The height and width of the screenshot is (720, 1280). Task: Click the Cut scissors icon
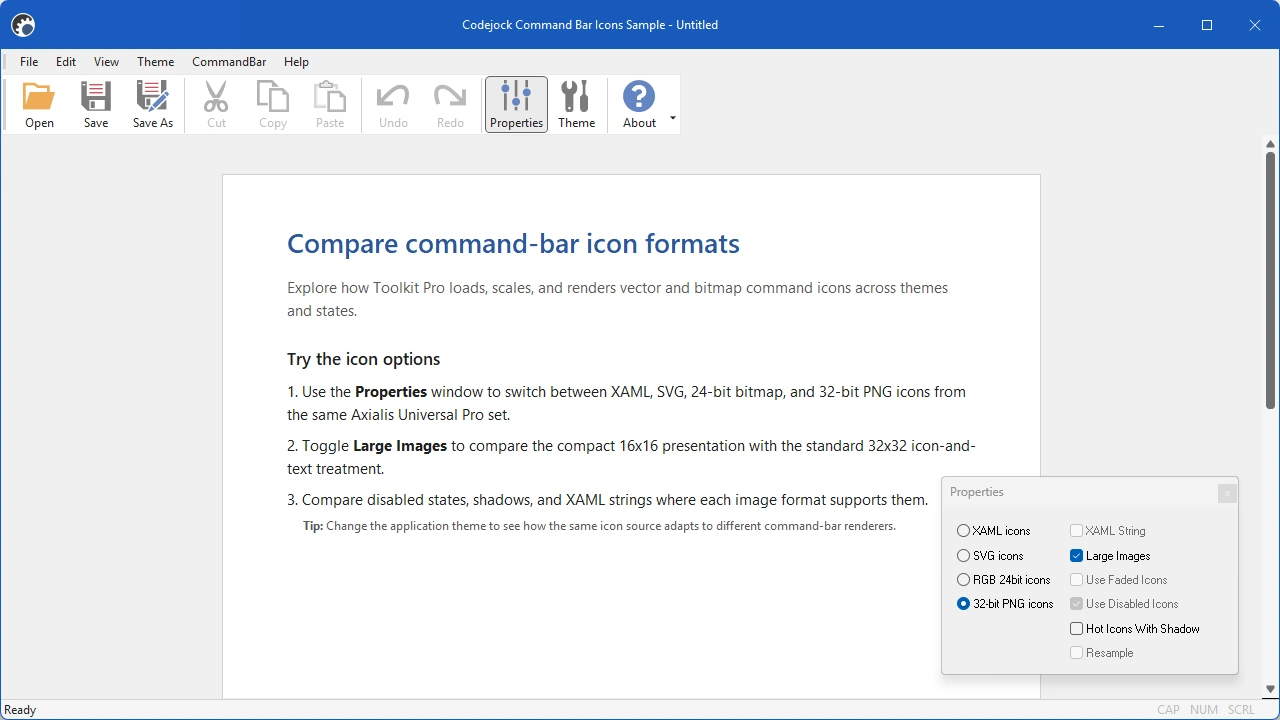pyautogui.click(x=216, y=96)
